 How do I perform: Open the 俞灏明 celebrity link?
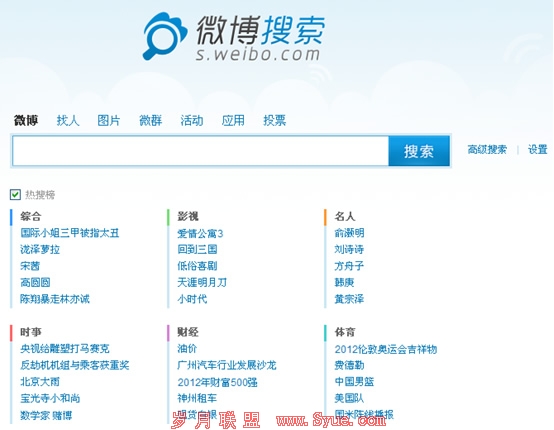(349, 233)
